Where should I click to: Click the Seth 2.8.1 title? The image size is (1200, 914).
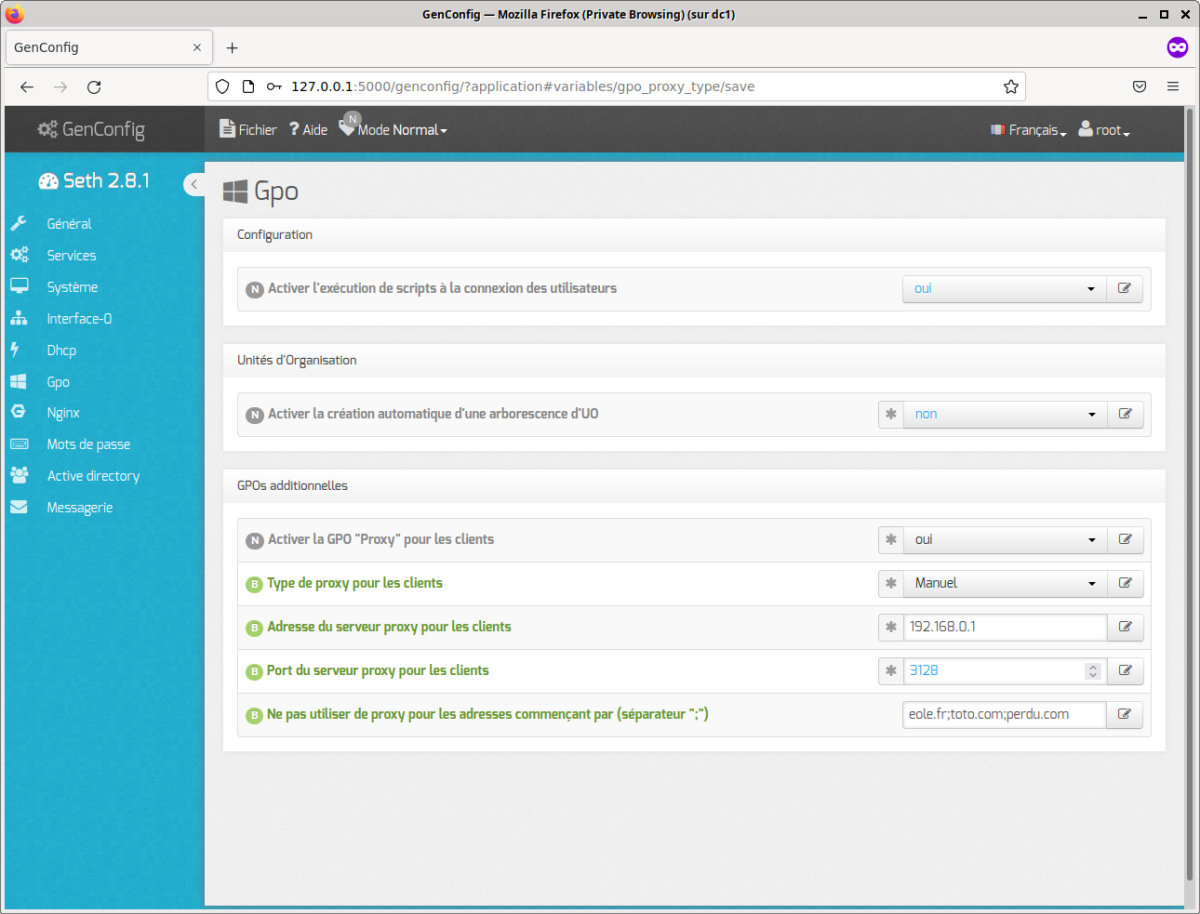click(x=94, y=181)
